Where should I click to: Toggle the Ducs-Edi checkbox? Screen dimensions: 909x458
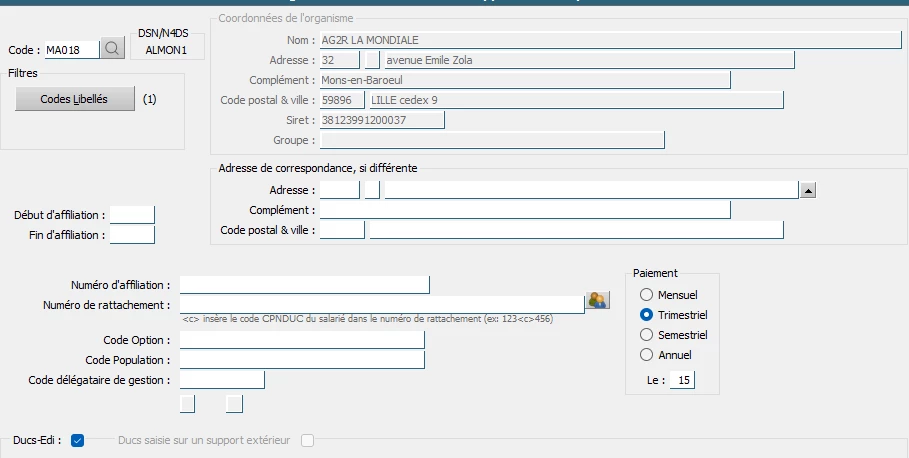click(78, 440)
